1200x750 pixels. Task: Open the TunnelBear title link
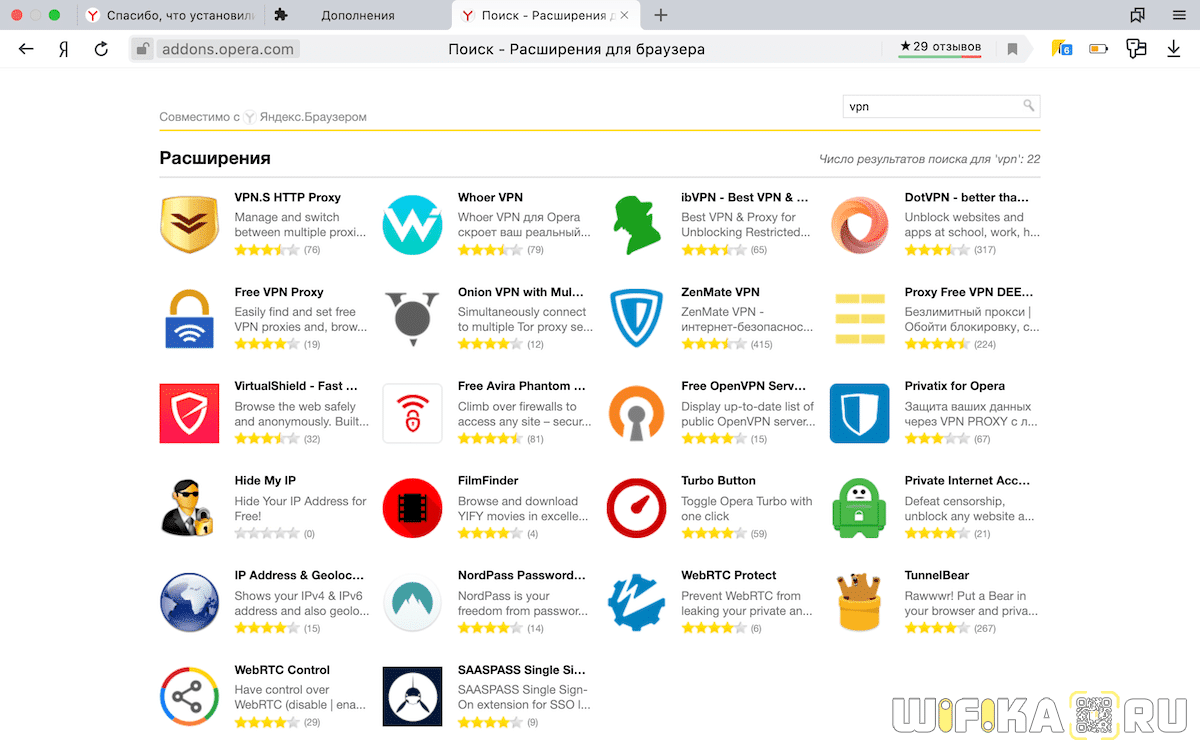937,575
